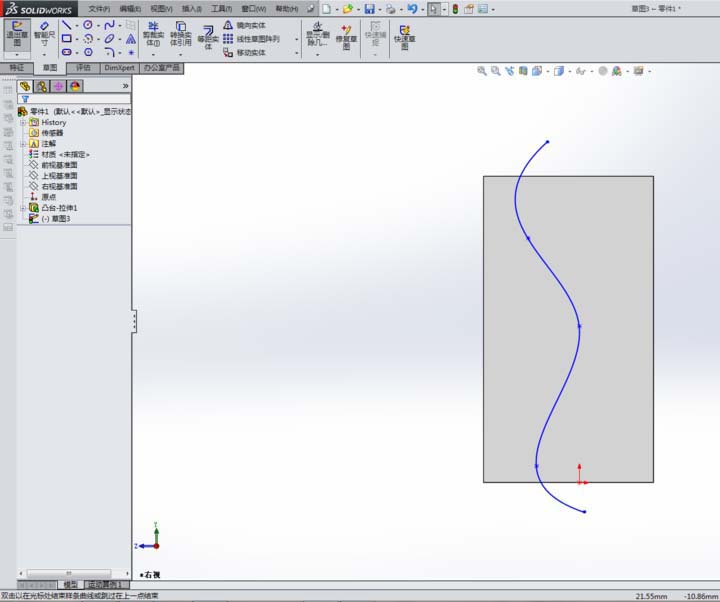The height and width of the screenshot is (602, 720).
Task: Open dropdown arrow beside Linear Sketch Pattern
Action: point(297,39)
